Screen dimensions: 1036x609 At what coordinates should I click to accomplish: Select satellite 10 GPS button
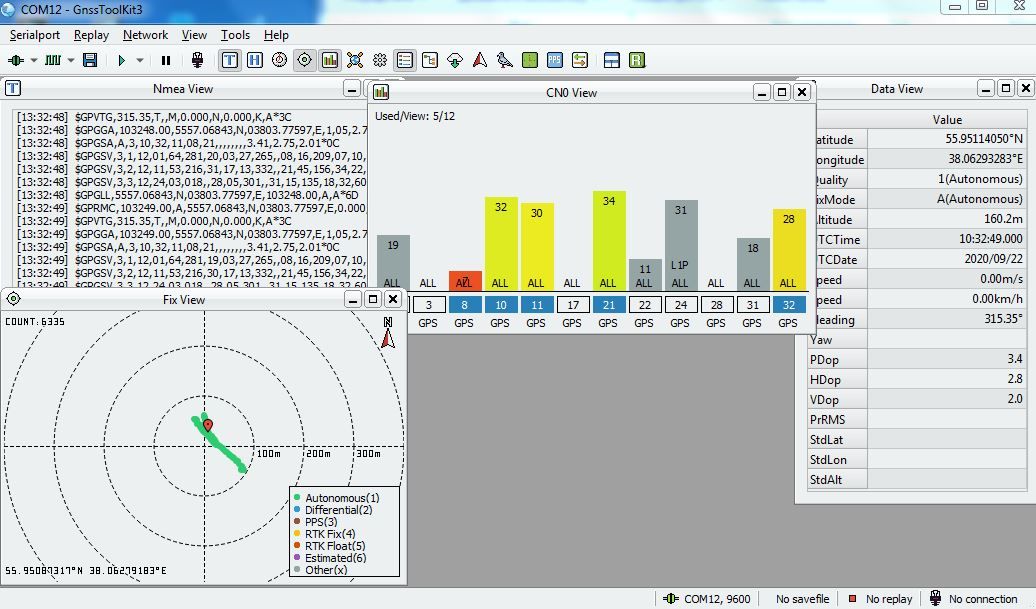[x=500, y=305]
